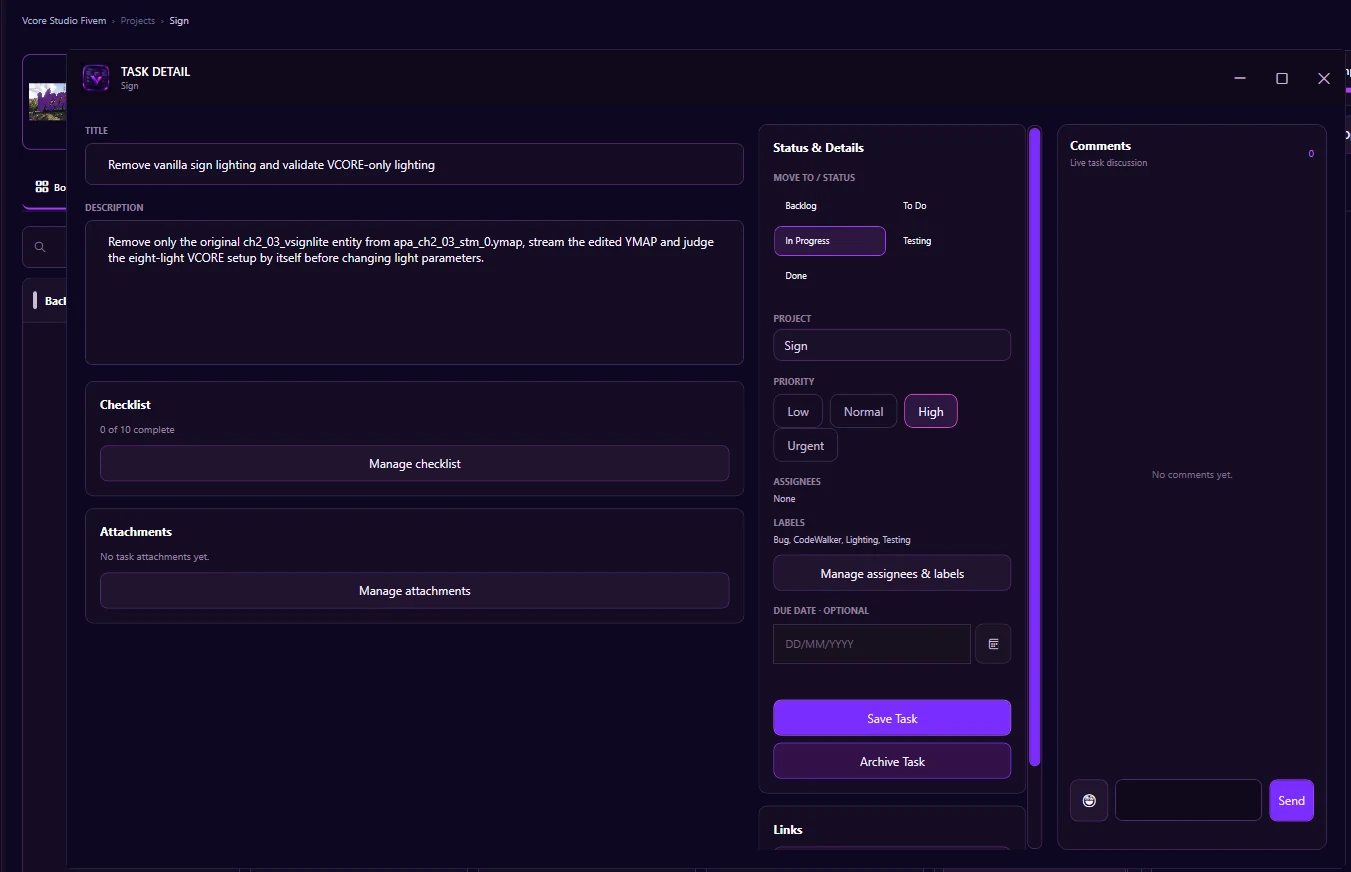Select the In Progress status
Viewport: 1351px width, 872px height.
(830, 241)
